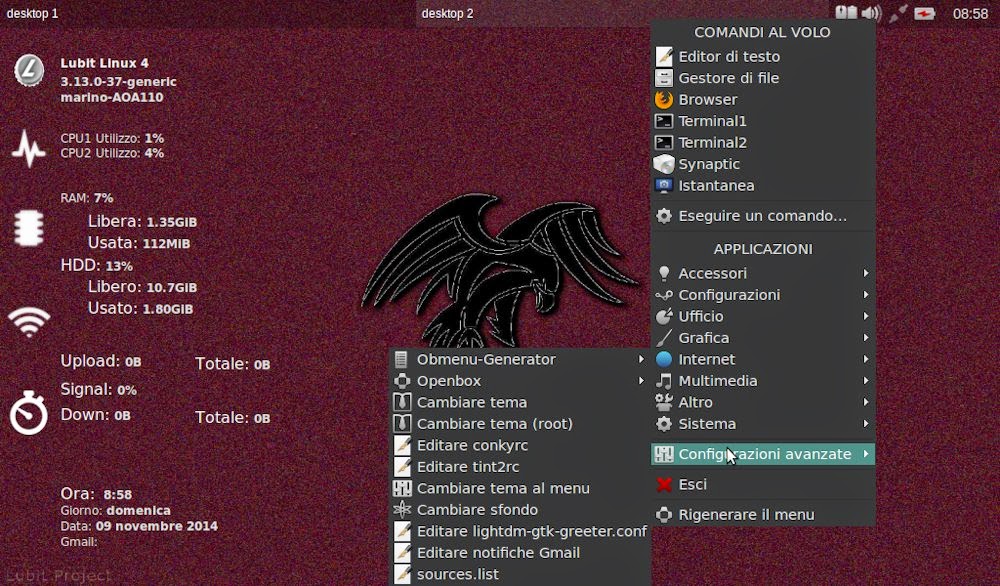Click the Accessori lightbulb icon

(664, 273)
